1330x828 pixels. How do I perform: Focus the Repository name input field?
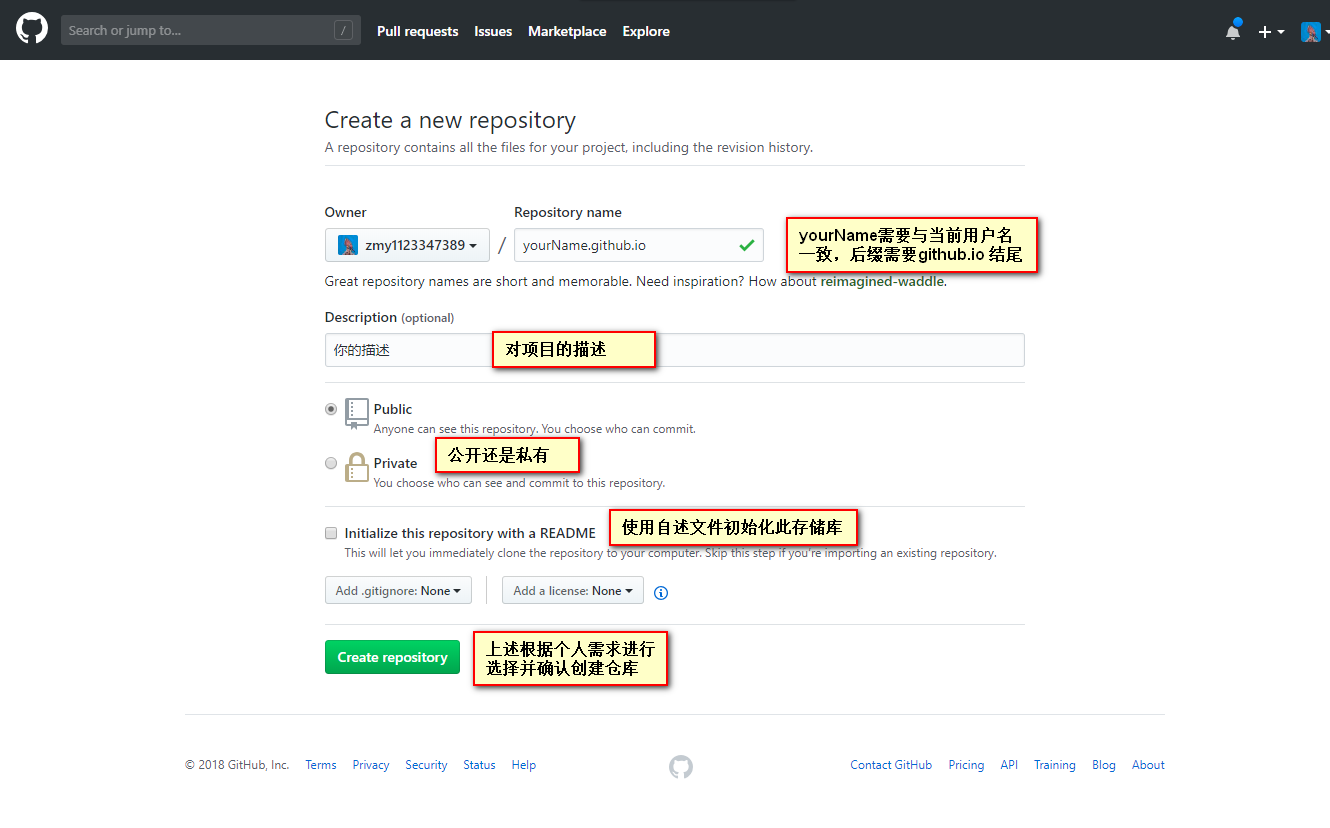coord(625,245)
